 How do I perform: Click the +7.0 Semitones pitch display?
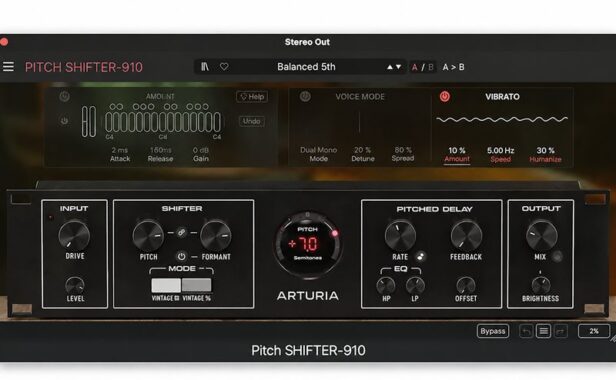[x=308, y=244]
